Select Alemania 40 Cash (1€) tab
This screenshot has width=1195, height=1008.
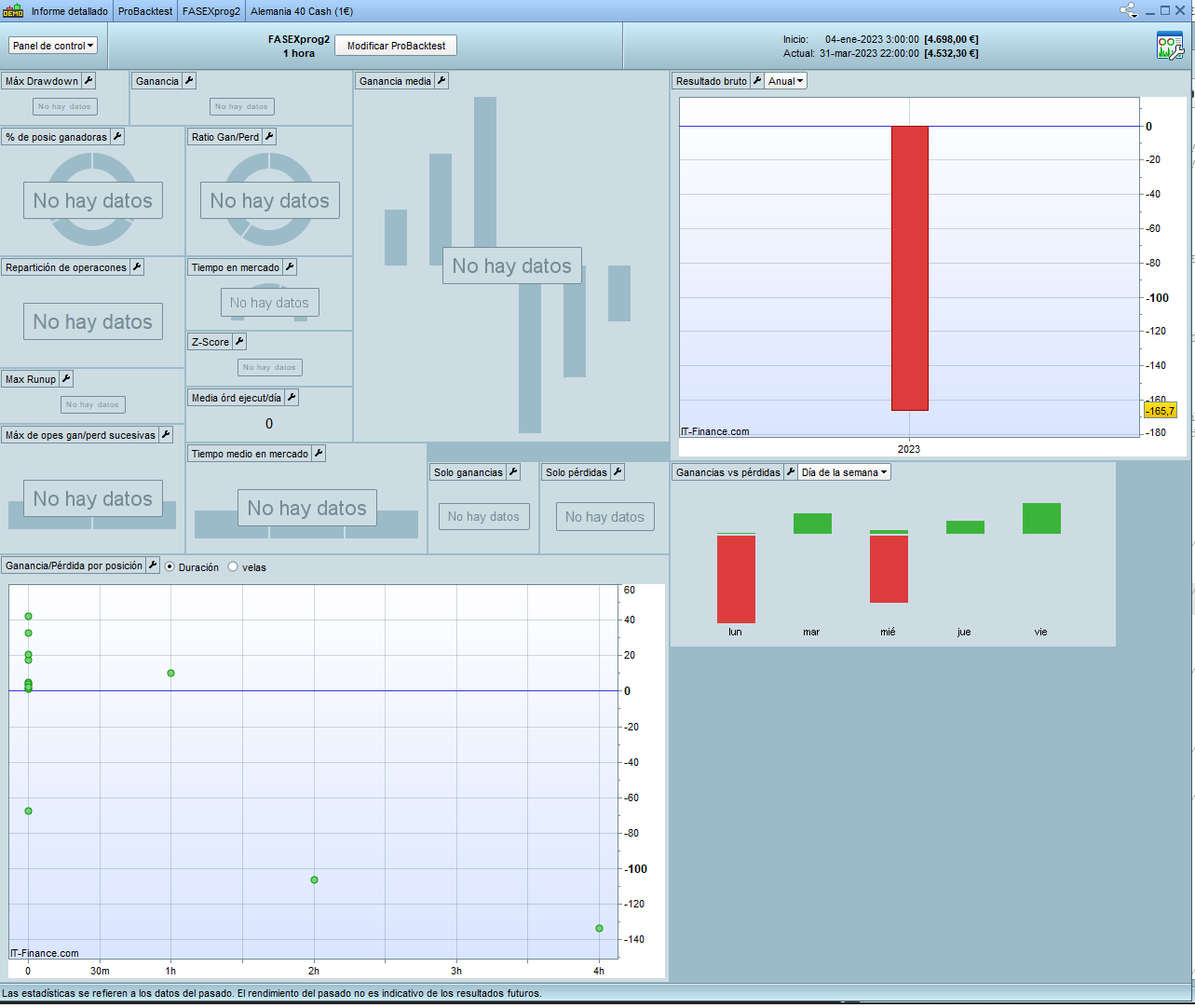pos(302,11)
